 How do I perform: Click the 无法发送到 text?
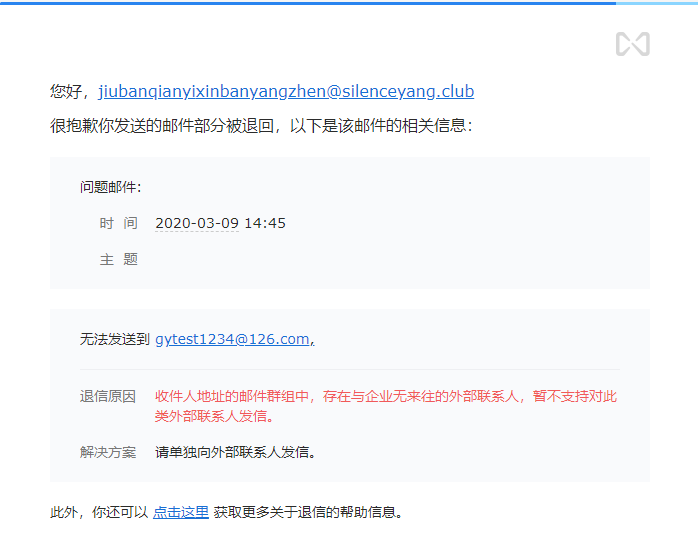[x=114, y=339]
